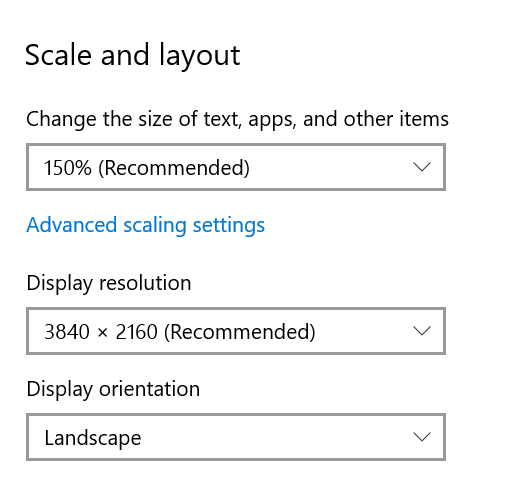
Task: Select the Scale and layout heading
Action: coord(132,56)
